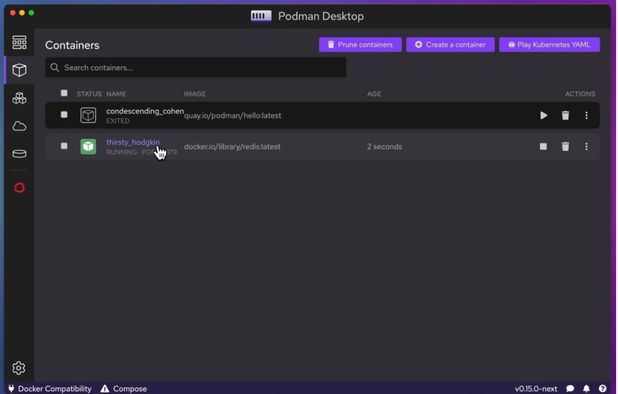Image resolution: width=618 pixels, height=394 pixels.
Task: Toggle the select-all containers checkbox
Action: point(64,93)
